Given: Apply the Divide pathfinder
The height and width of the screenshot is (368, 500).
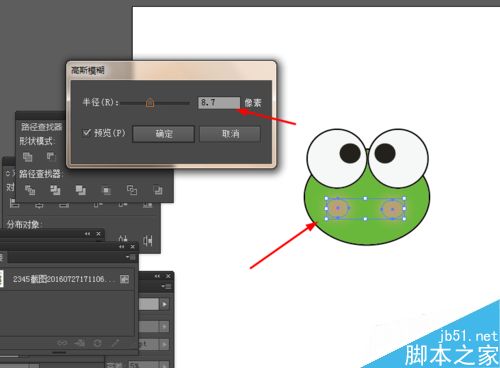Looking at the screenshot, I should pos(30,190).
